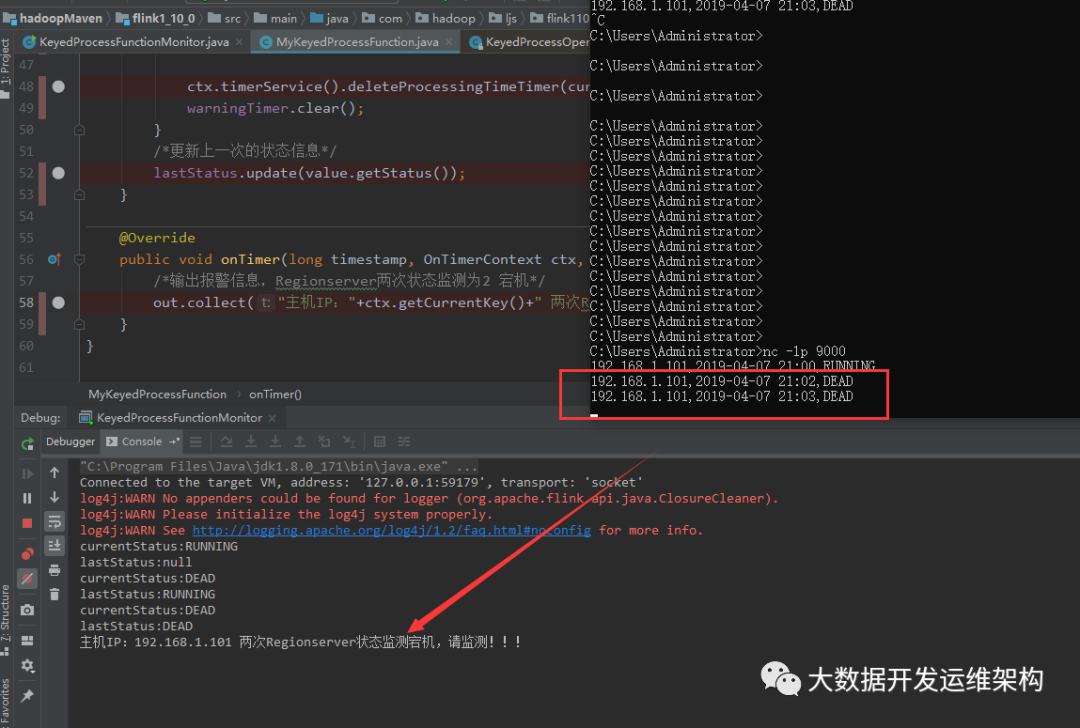Print the console output
The image size is (1080, 728).
coord(55,571)
